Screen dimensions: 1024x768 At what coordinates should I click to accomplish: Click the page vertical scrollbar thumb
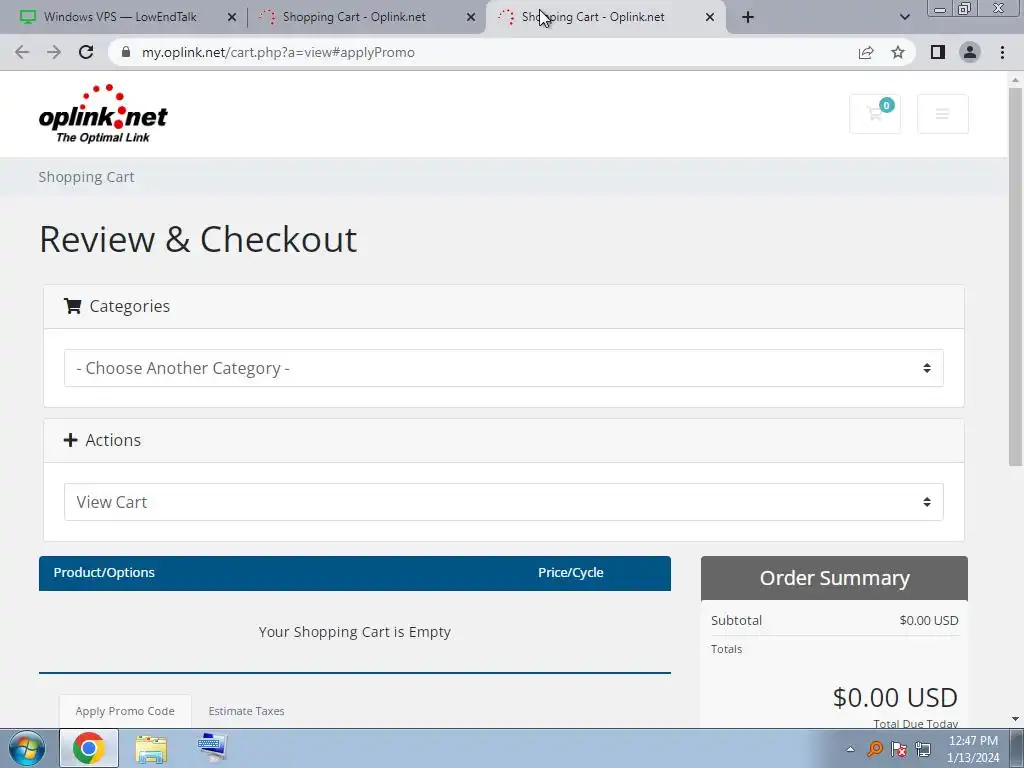point(1015,276)
